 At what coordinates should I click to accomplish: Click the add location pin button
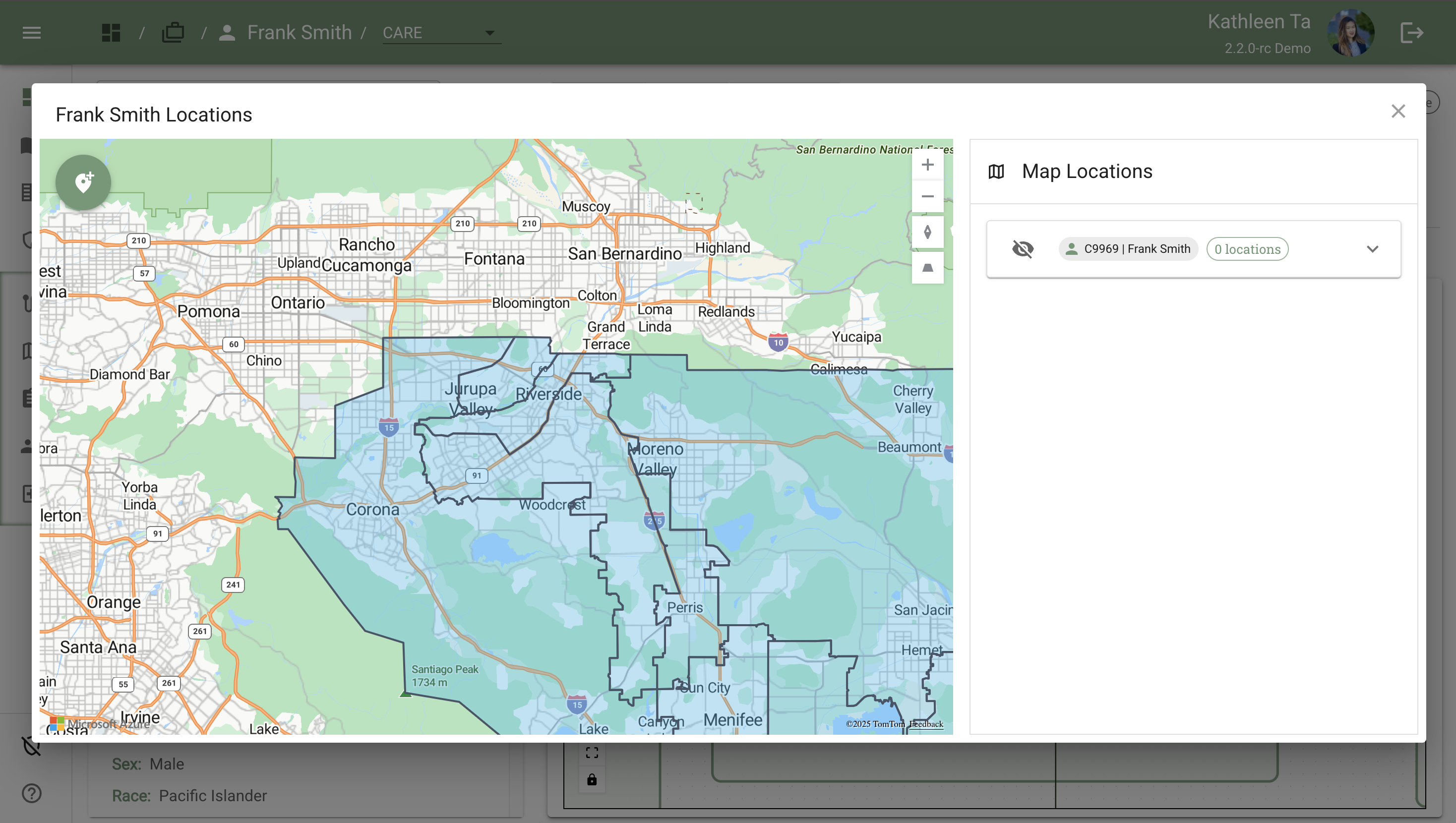83,182
